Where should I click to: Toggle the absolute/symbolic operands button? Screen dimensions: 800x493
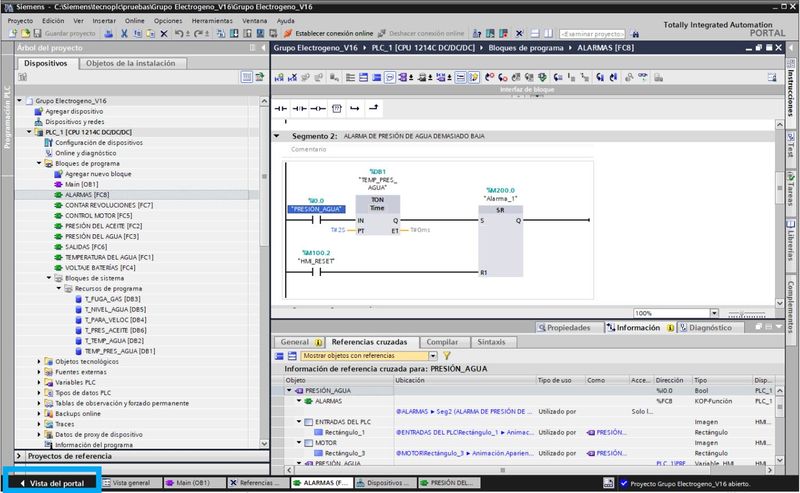403,78
